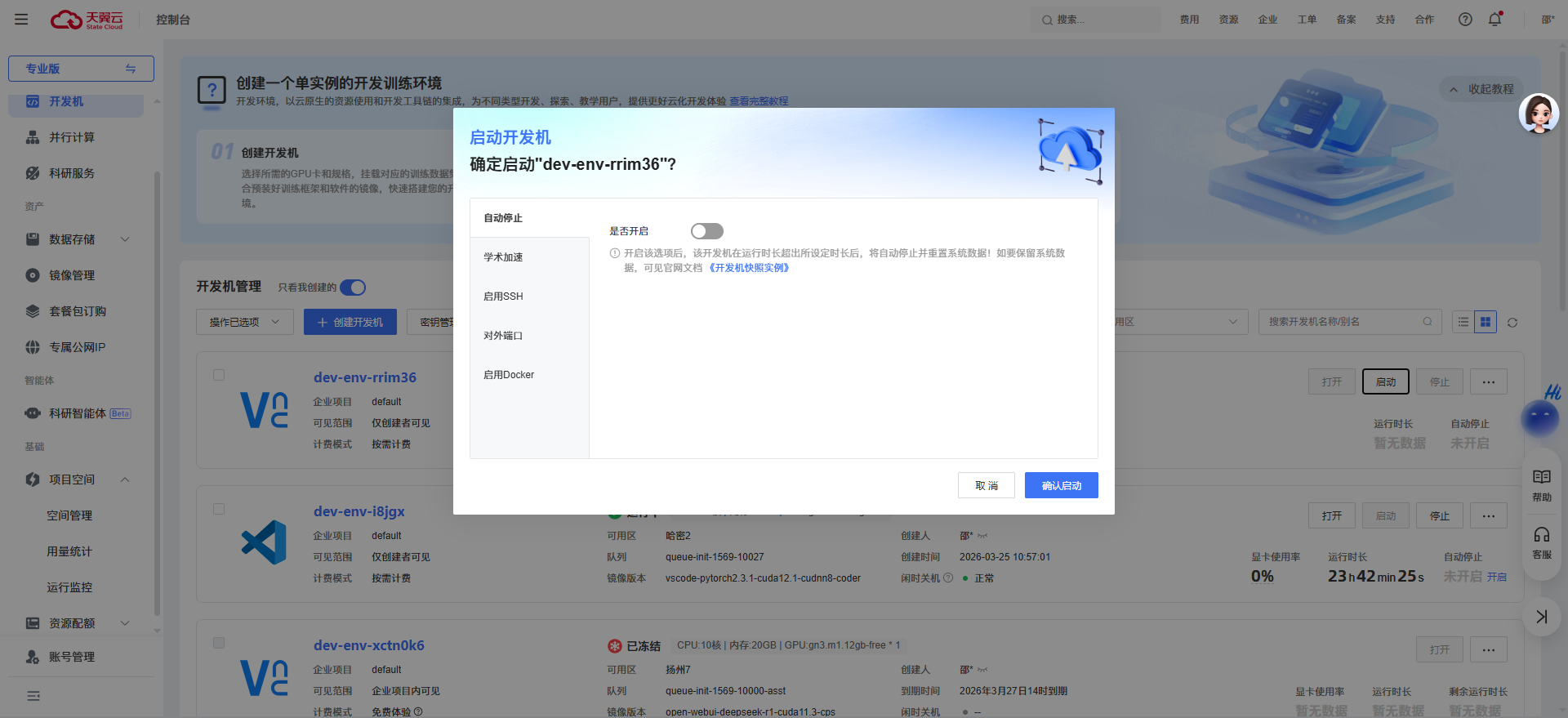1568x718 pixels.
Task: Collapse the sidebar with the bottom icon
Action: tap(33, 696)
